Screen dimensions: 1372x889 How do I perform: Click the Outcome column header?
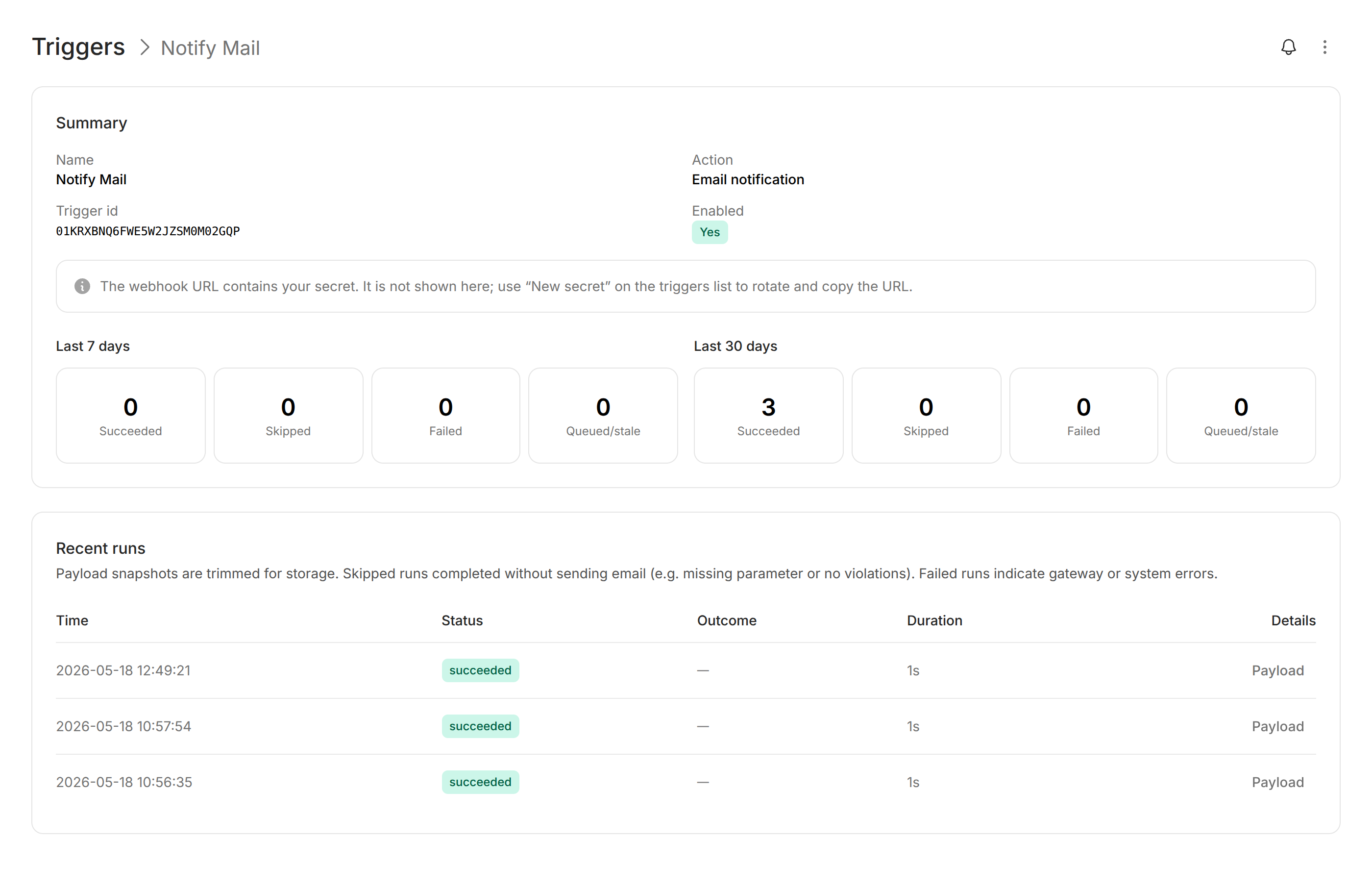pyautogui.click(x=726, y=620)
